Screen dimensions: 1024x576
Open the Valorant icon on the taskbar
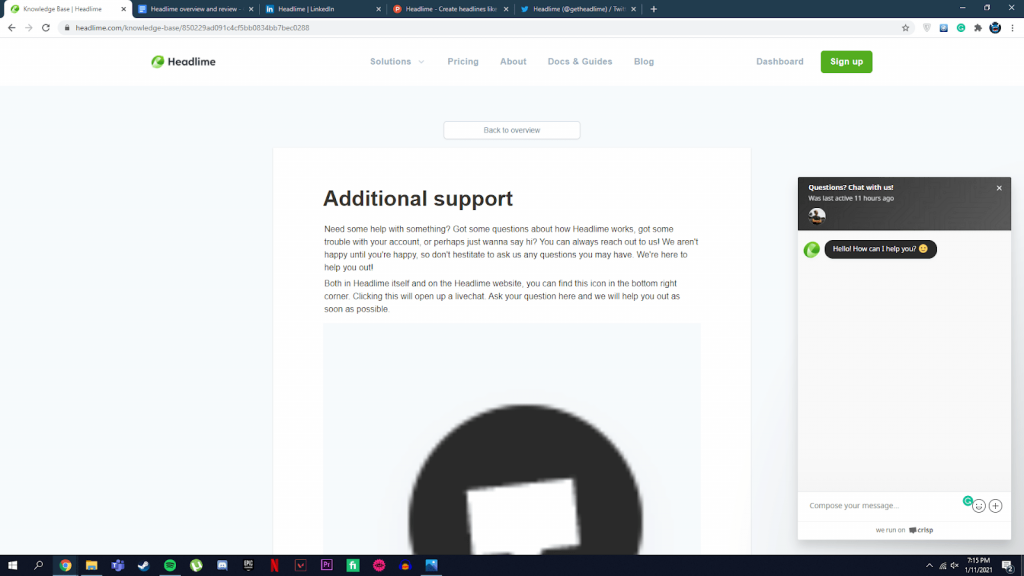point(300,566)
